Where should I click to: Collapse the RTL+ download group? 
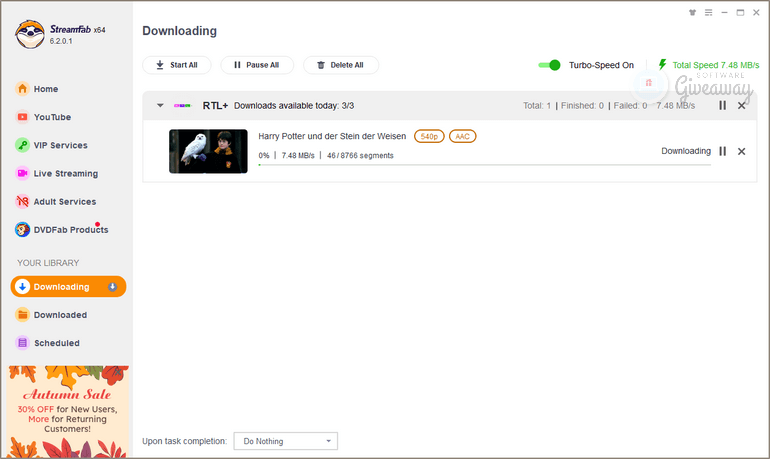160,105
